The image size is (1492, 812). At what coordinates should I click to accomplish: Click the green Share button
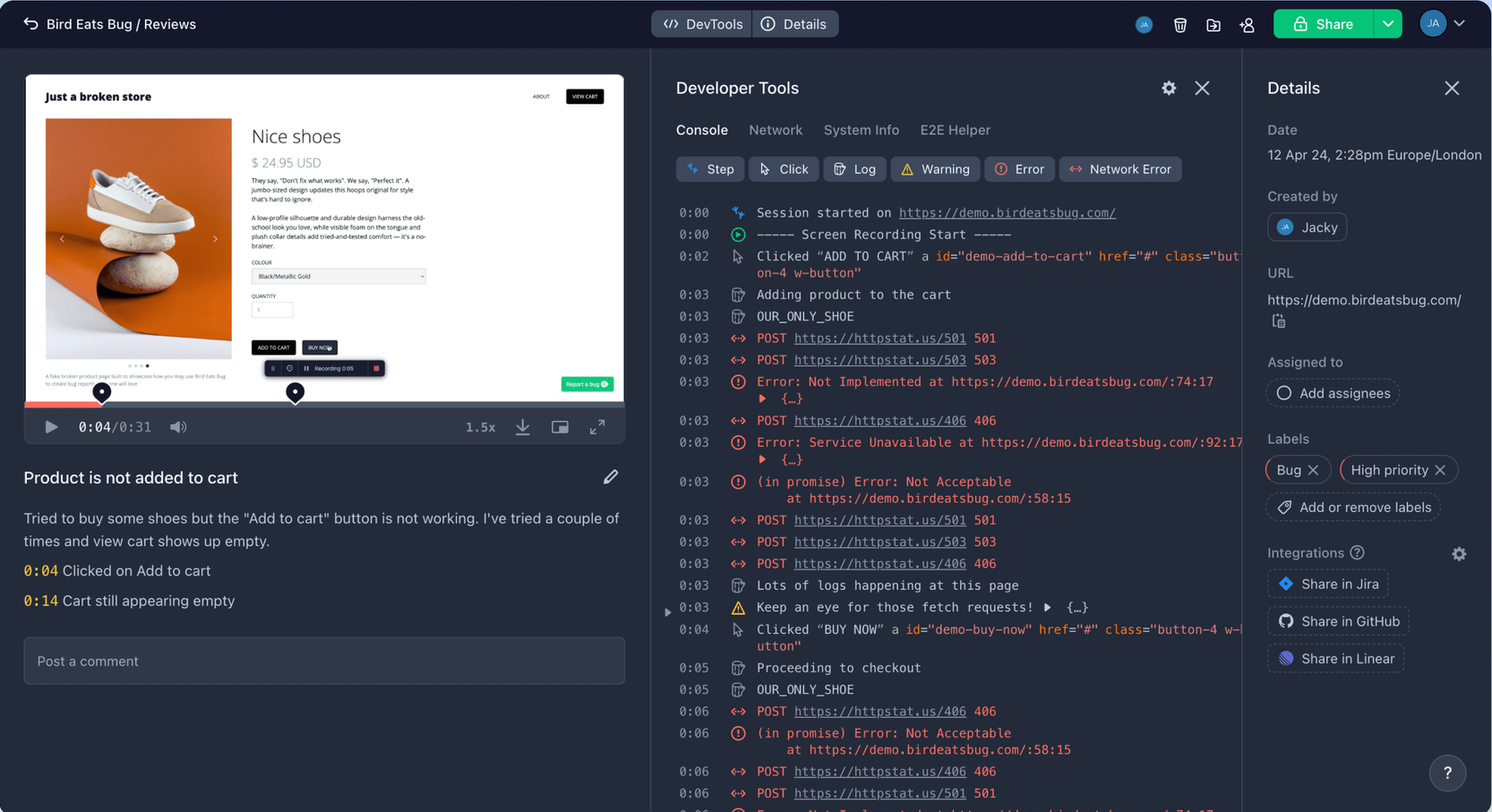[x=1324, y=24]
